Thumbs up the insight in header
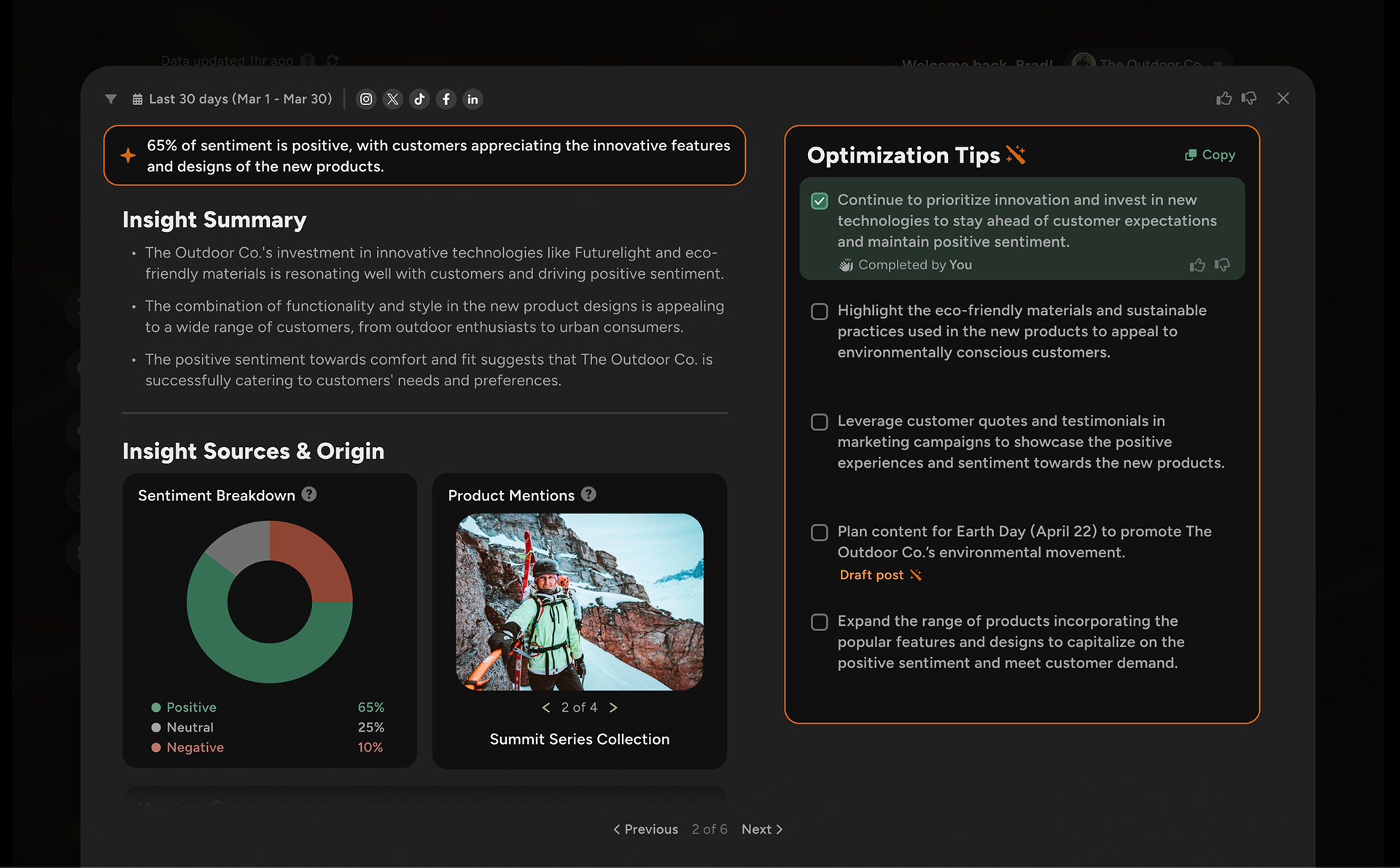1400x868 pixels. pos(1224,98)
